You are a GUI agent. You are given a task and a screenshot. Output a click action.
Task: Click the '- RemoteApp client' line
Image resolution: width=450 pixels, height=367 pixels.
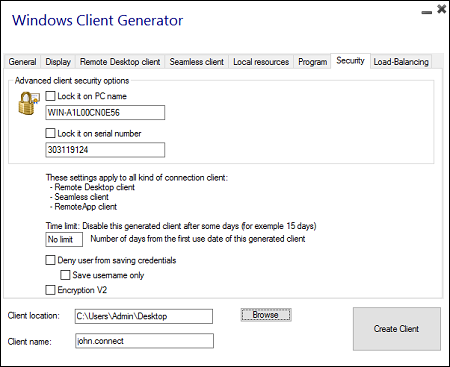point(83,207)
